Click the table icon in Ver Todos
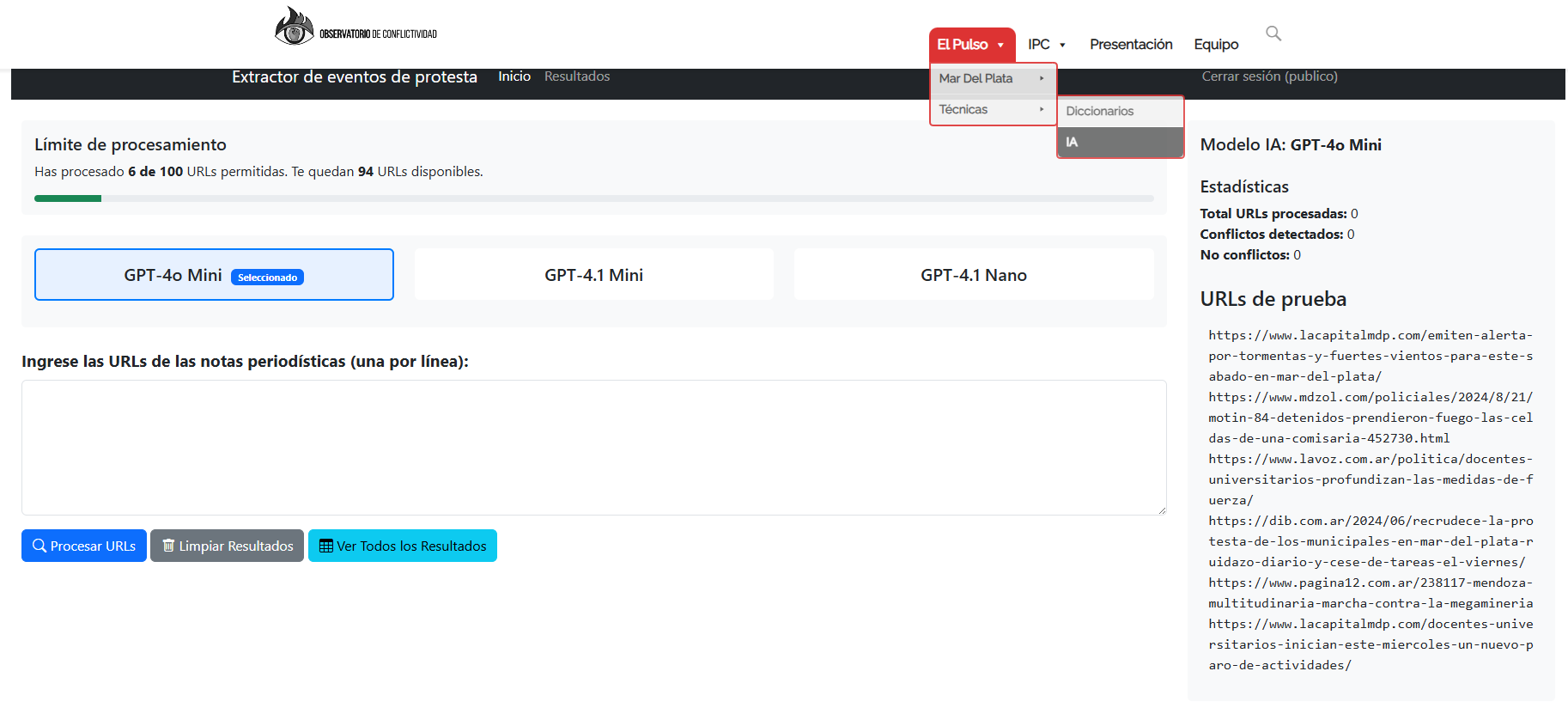This screenshot has width=1568, height=714. click(325, 546)
